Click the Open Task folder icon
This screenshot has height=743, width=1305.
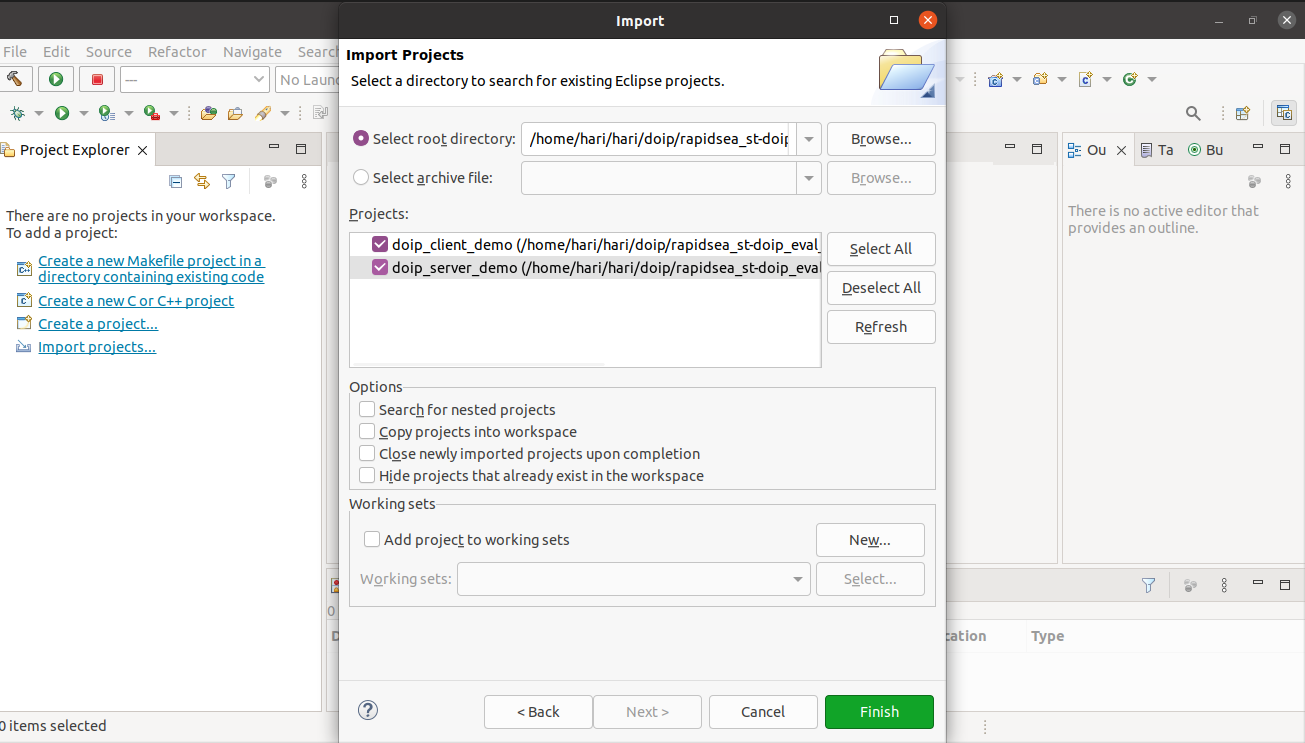pyautogui.click(x=236, y=113)
